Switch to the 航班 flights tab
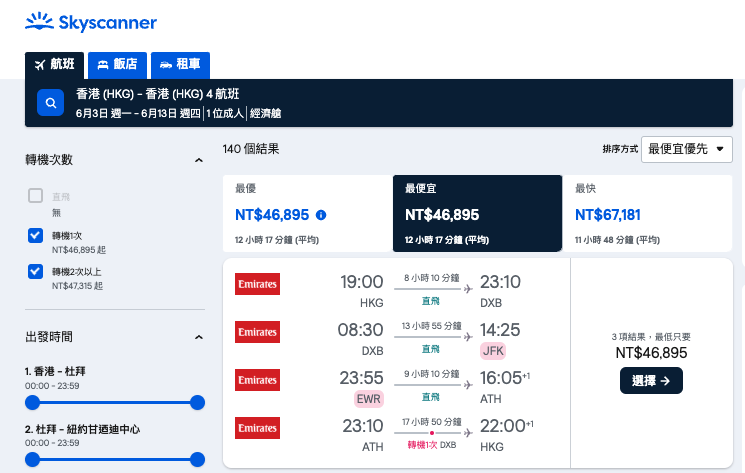745x473 pixels. tap(55, 65)
